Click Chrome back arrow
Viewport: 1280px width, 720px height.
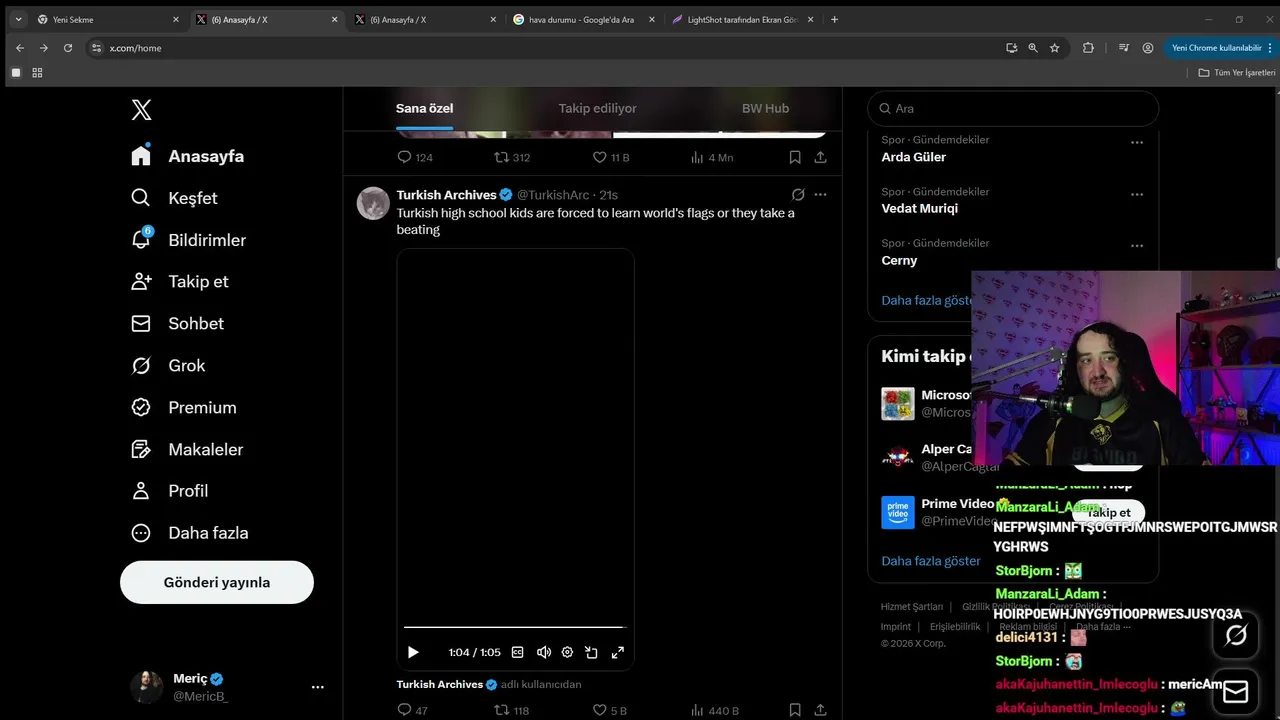pyautogui.click(x=20, y=48)
